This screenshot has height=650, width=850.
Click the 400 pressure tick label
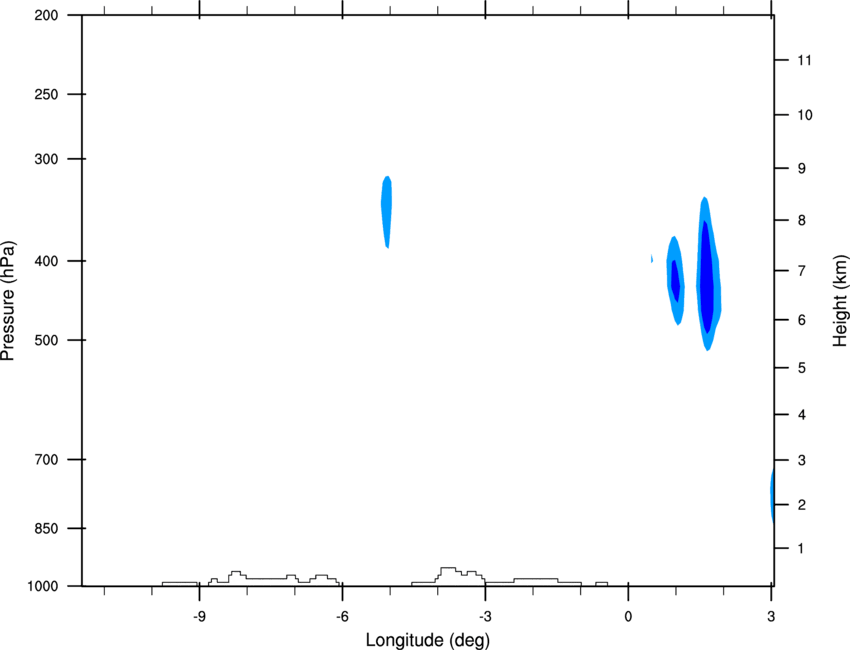pos(46,261)
